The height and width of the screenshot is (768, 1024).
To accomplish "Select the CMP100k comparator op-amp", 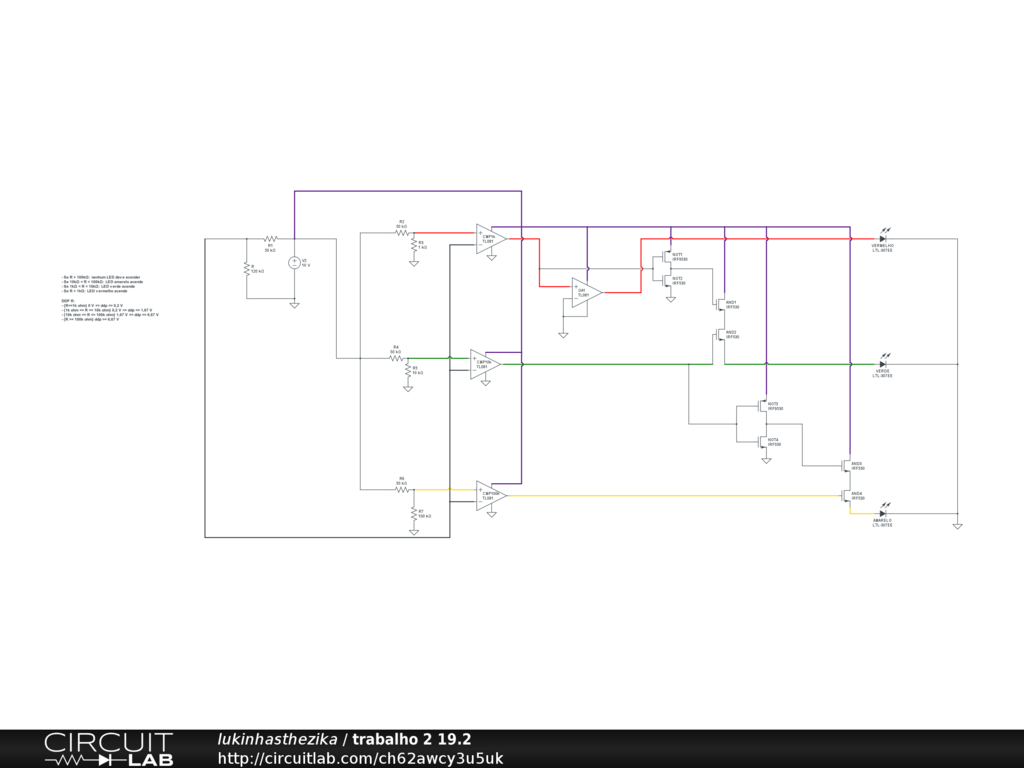I will 491,495.
